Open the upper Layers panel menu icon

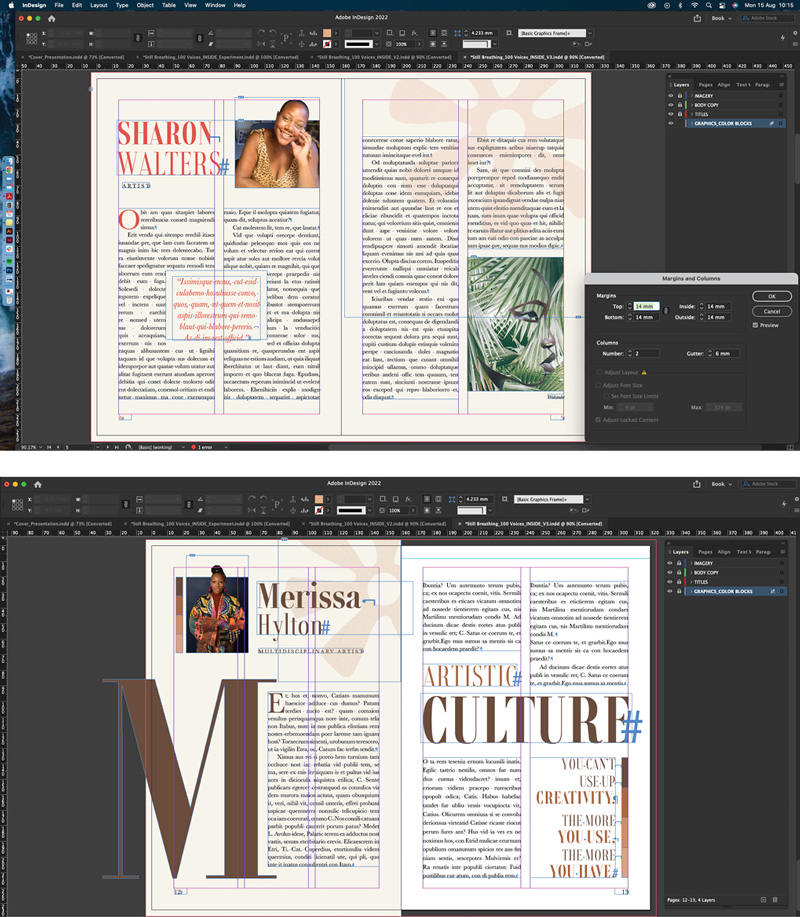click(x=781, y=85)
